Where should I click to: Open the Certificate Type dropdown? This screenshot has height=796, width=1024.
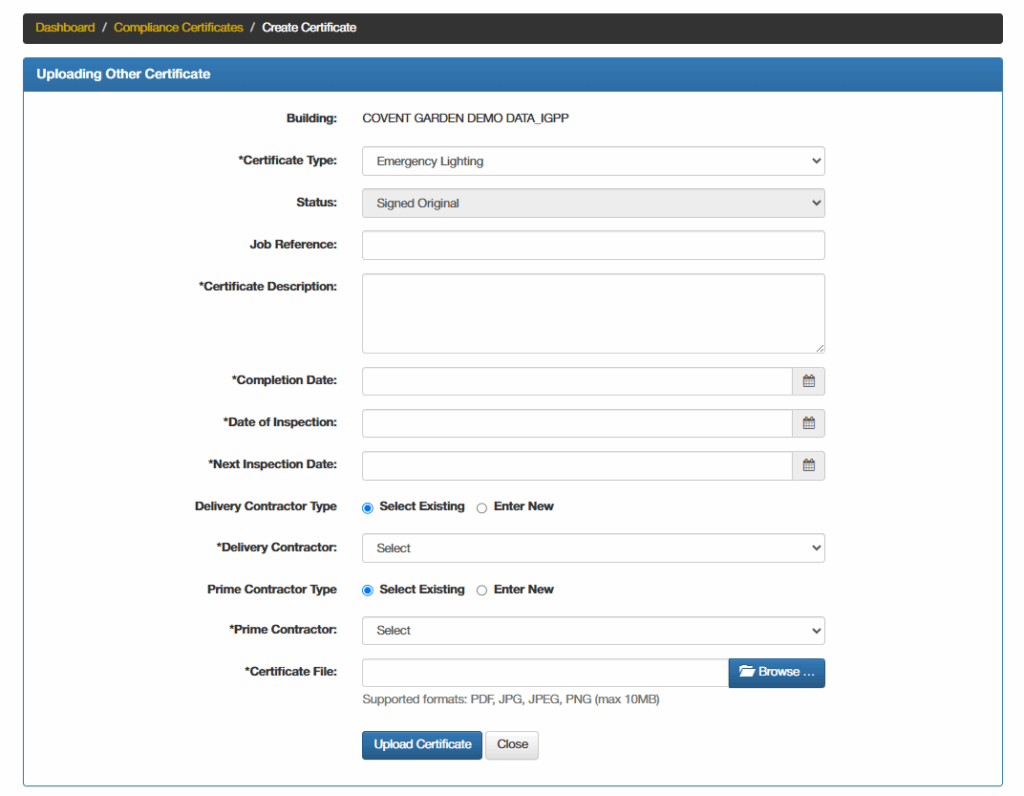click(593, 161)
